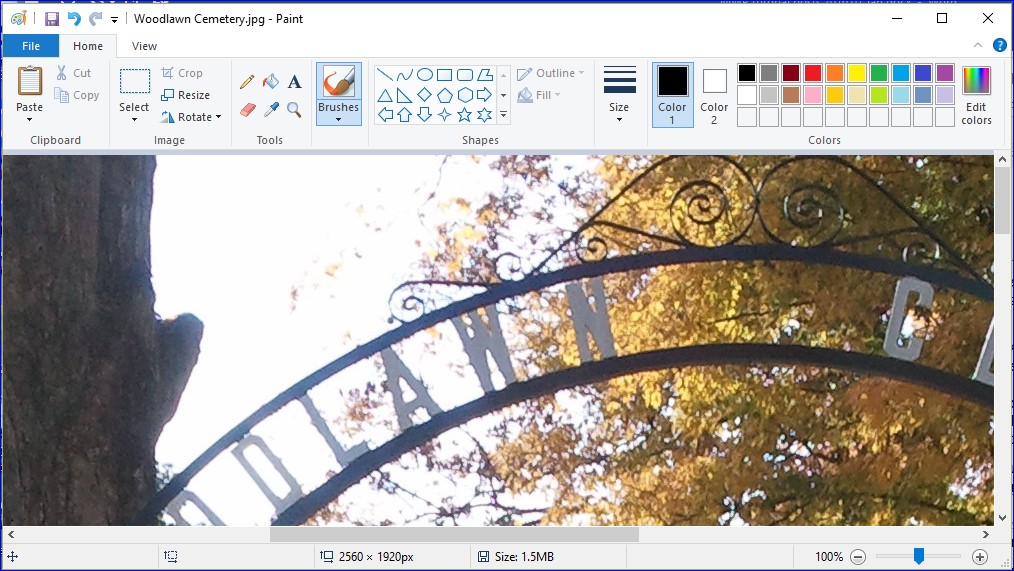Open the Rotate dropdown menu
The image size is (1014, 571).
(x=191, y=117)
